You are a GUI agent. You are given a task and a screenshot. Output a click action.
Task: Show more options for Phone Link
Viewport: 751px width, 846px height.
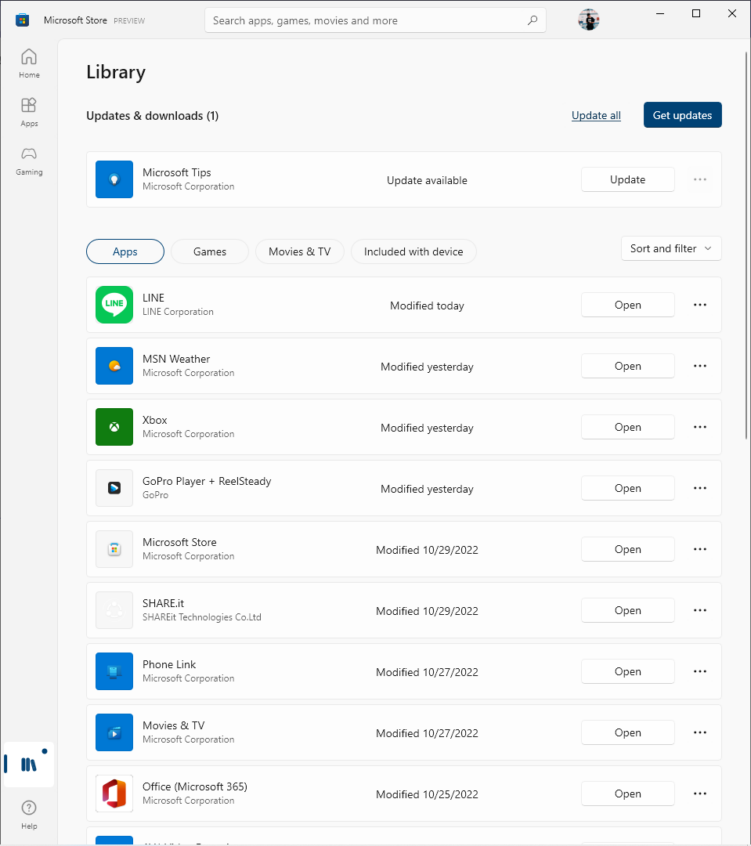pyautogui.click(x=700, y=671)
